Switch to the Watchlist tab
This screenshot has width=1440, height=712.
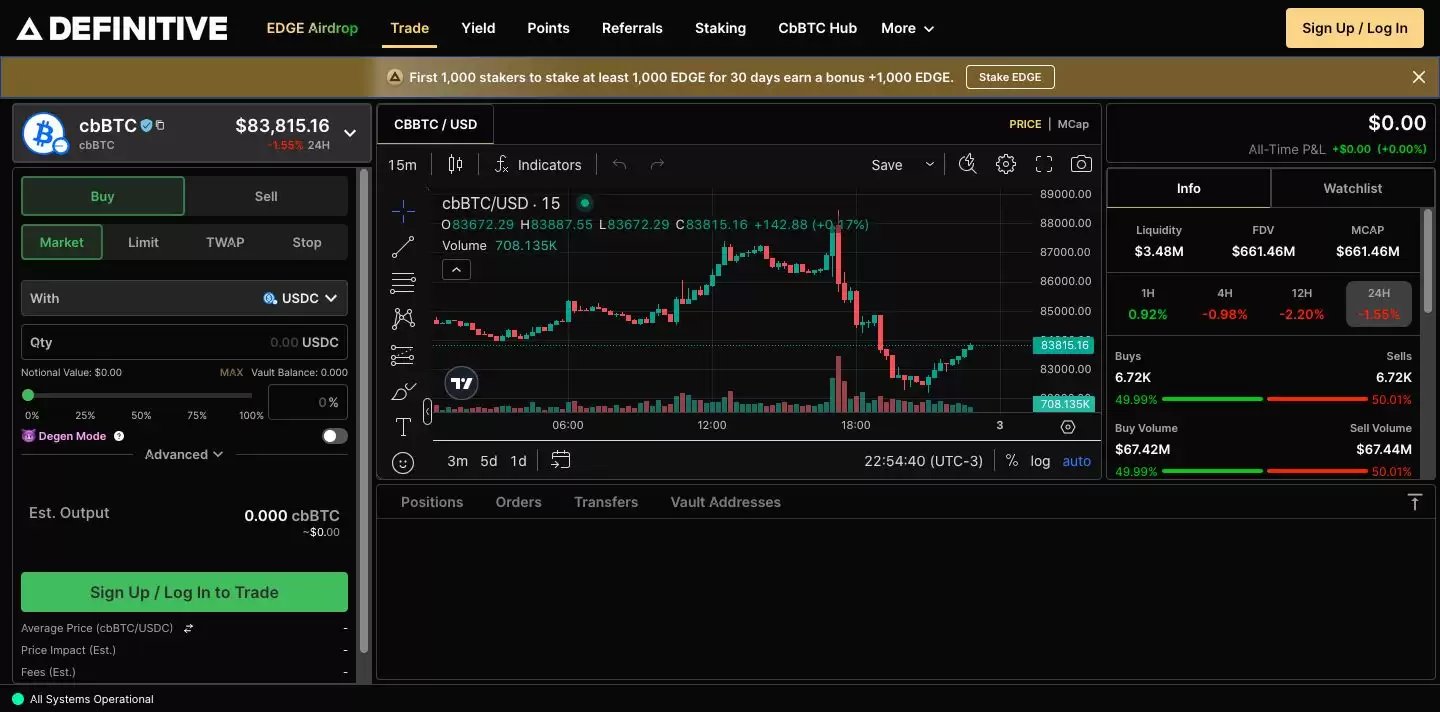click(1352, 188)
